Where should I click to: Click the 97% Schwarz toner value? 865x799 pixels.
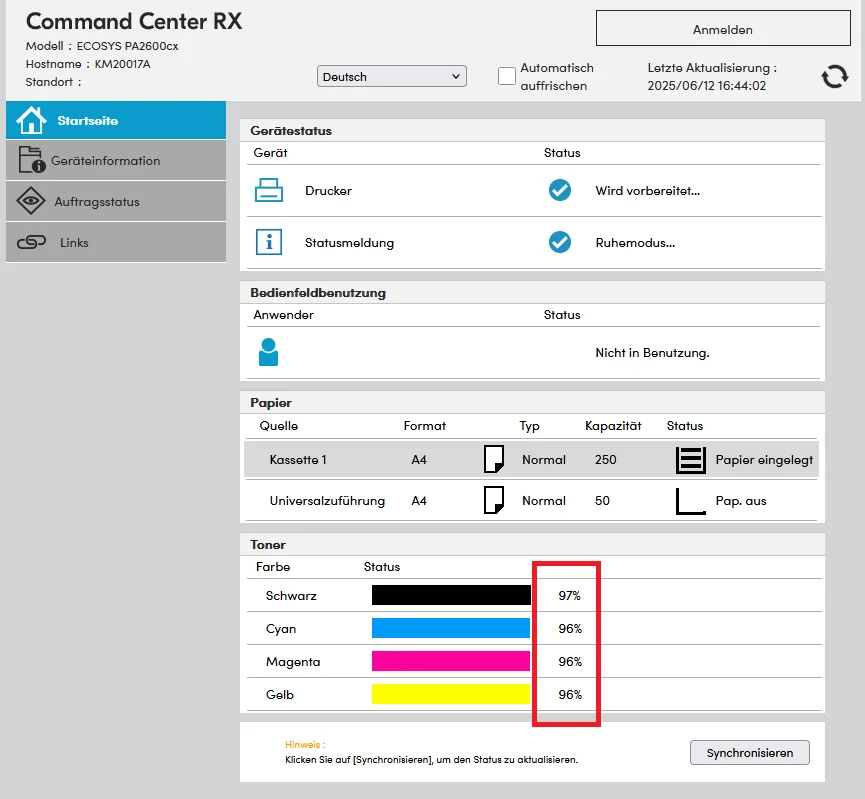[x=569, y=595]
